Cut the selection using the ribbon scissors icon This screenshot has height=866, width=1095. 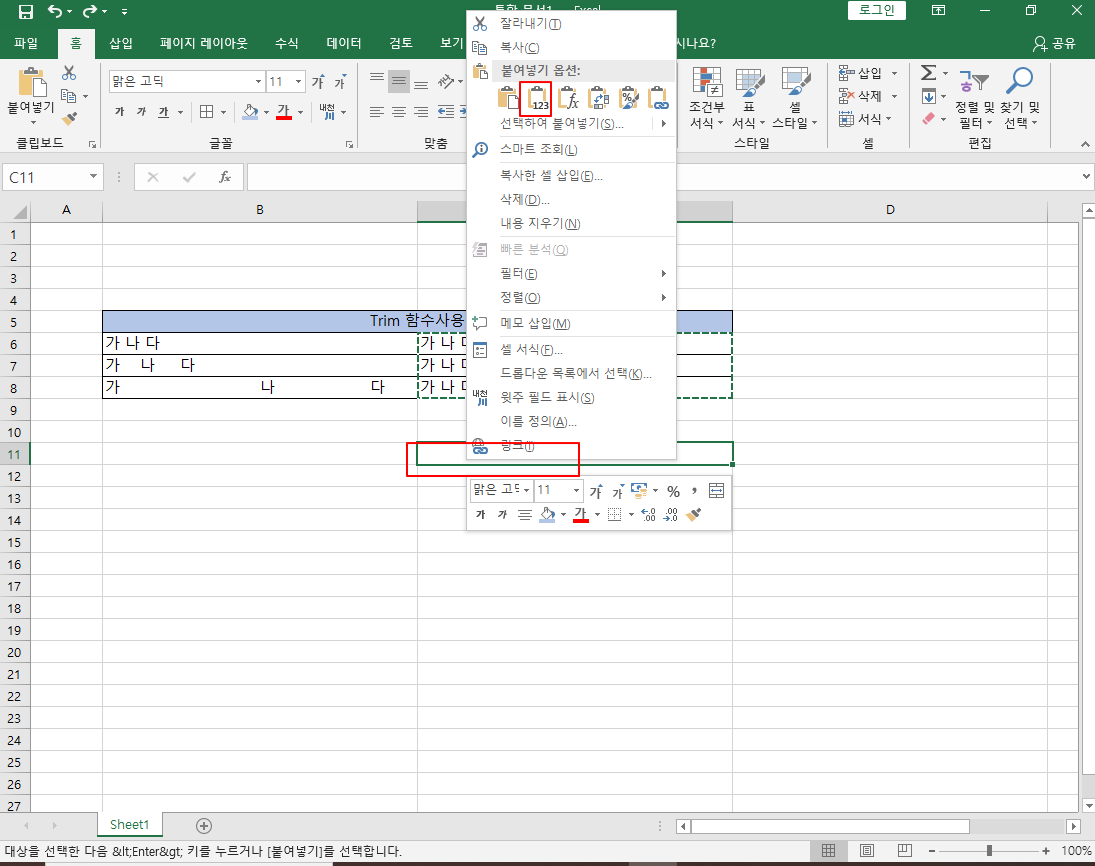68,73
